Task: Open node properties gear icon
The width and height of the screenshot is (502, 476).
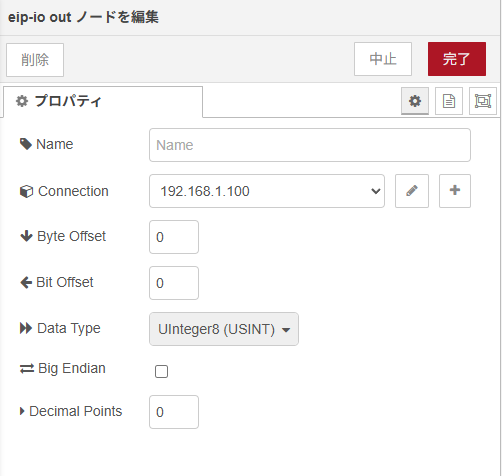Action: tap(415, 101)
